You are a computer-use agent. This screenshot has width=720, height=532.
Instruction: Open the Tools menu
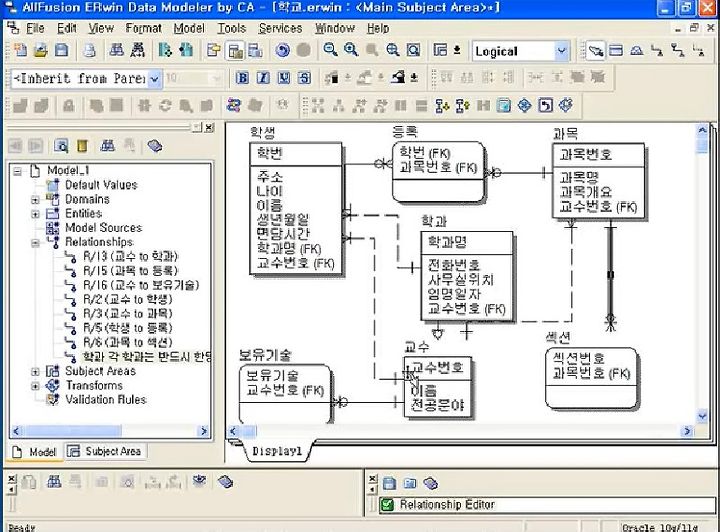[231, 28]
